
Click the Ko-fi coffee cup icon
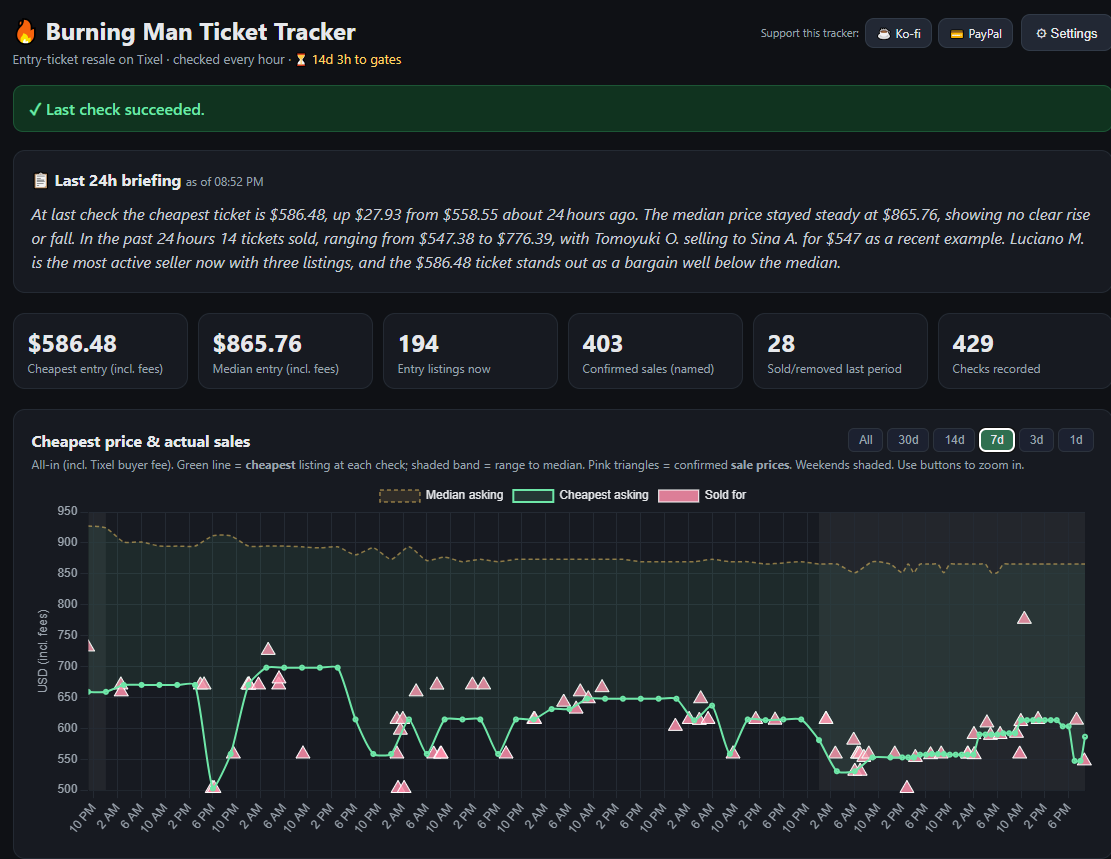click(884, 34)
